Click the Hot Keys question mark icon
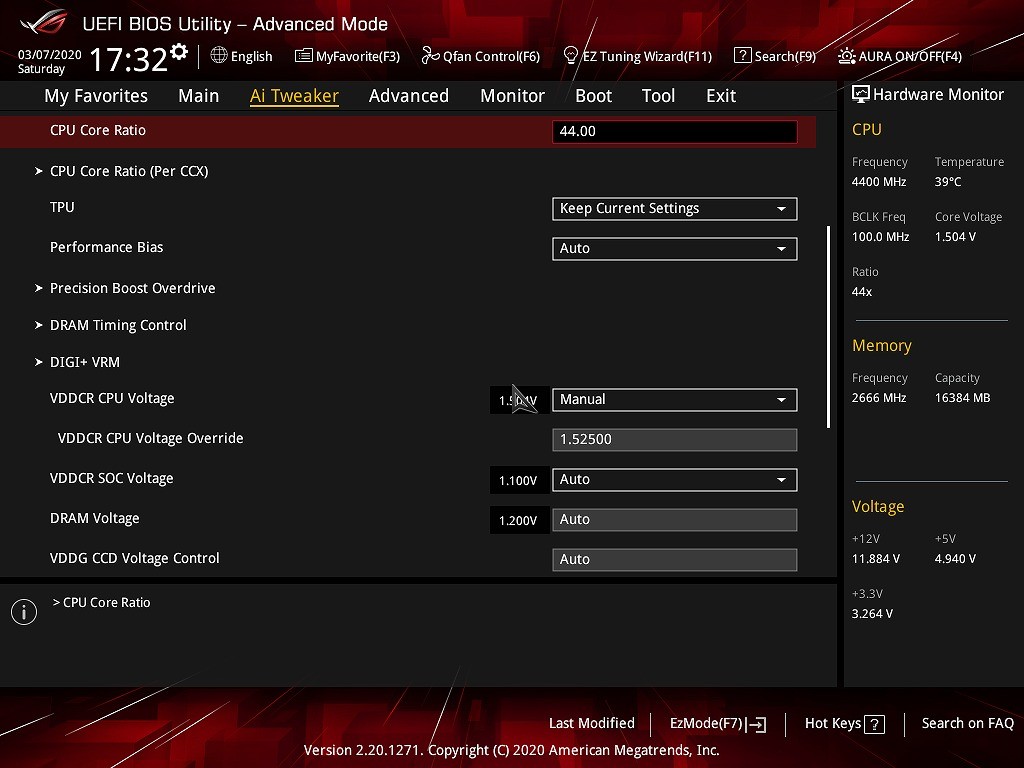 (874, 724)
